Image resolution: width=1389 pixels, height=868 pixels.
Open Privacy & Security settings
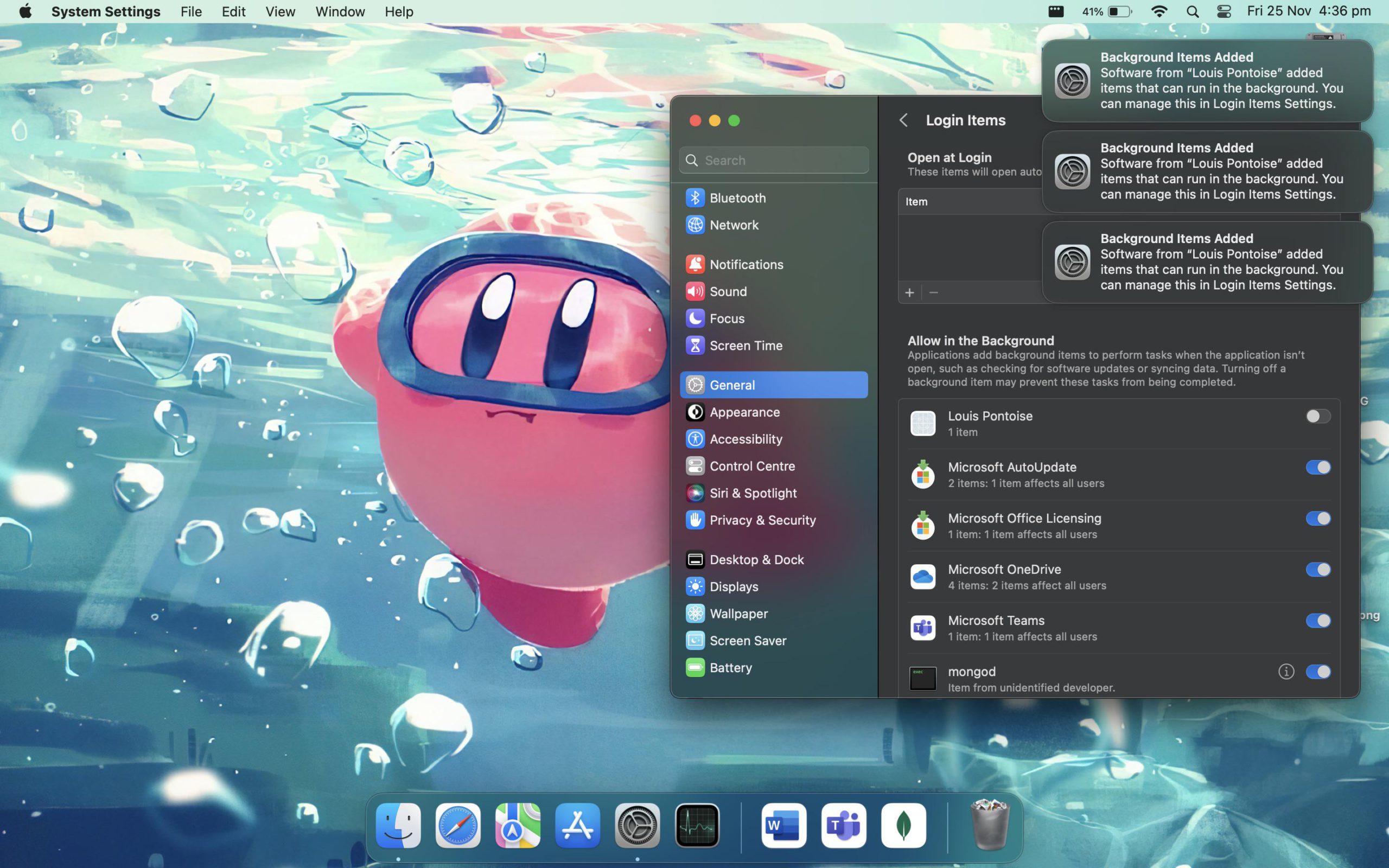coord(773,520)
